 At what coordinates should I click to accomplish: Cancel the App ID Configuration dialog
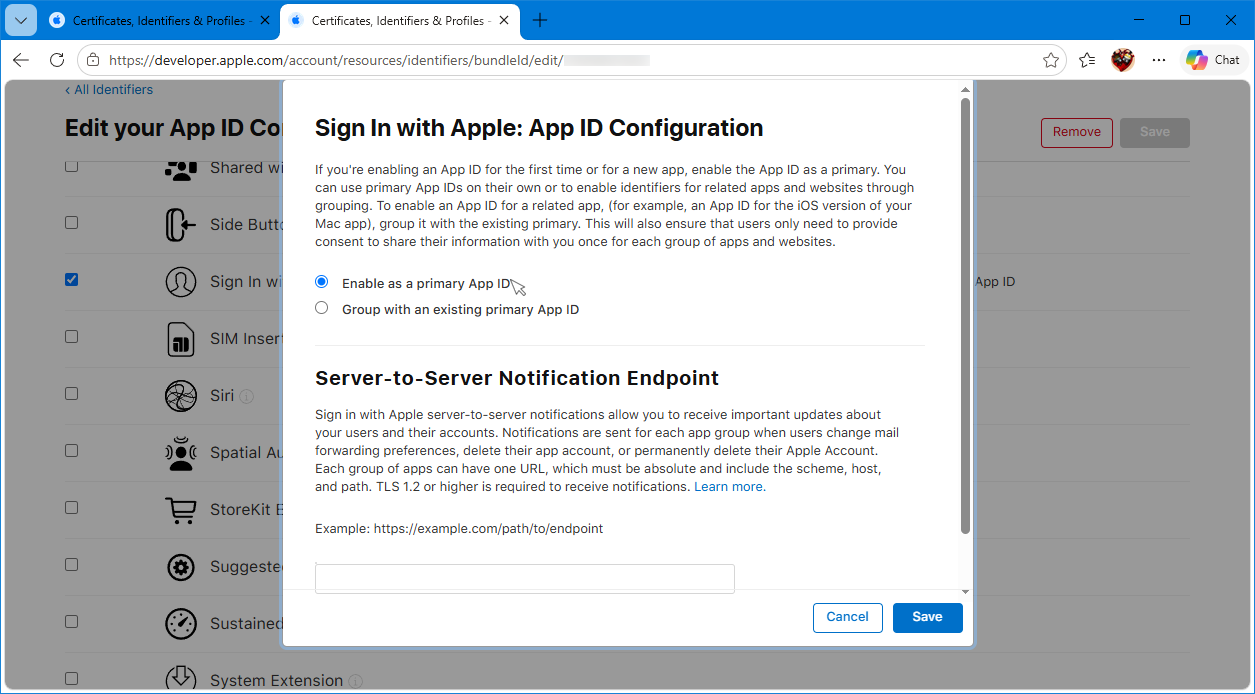pyautogui.click(x=847, y=617)
